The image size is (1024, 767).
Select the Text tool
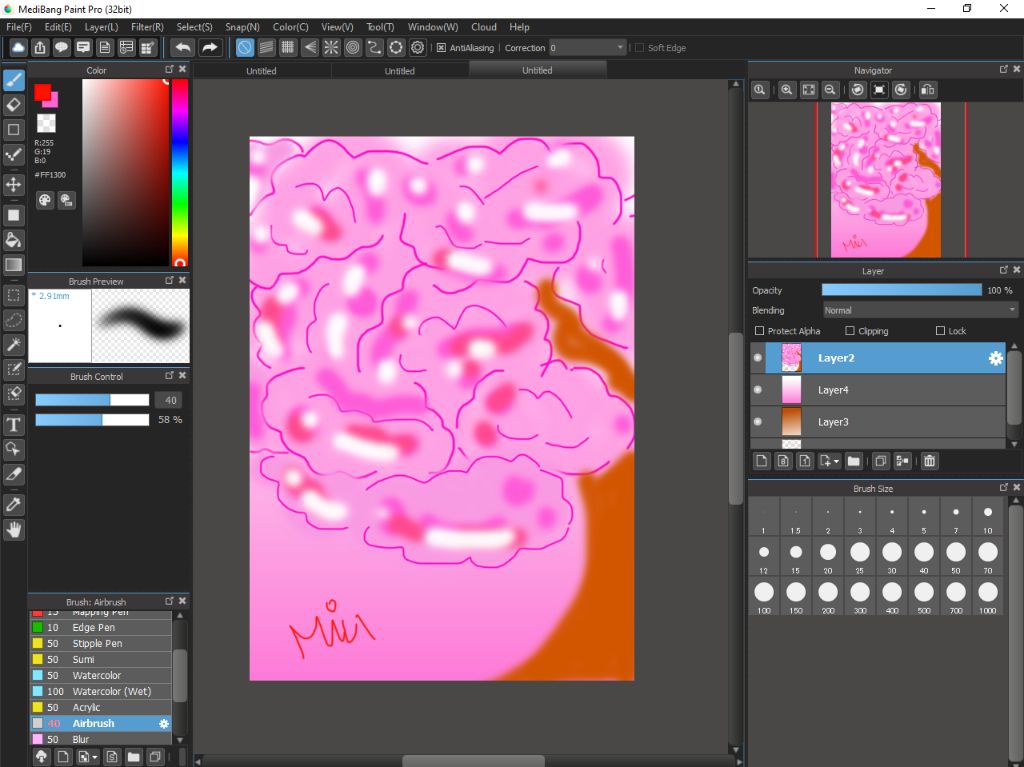(x=13, y=425)
